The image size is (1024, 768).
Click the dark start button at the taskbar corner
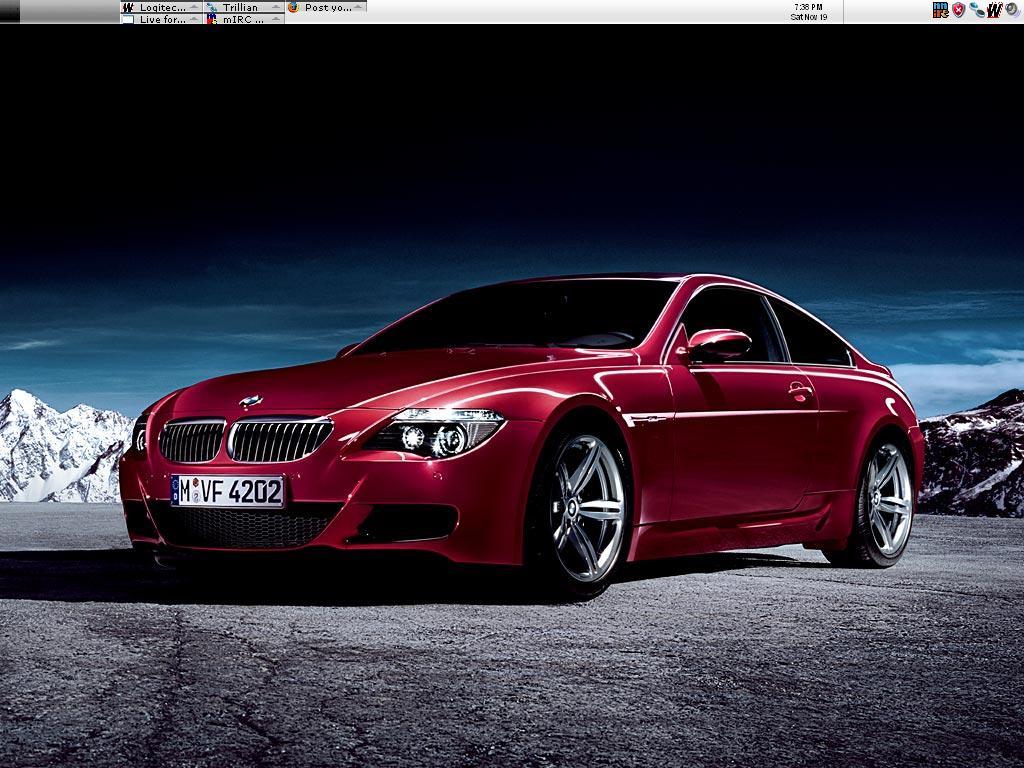tap(10, 11)
